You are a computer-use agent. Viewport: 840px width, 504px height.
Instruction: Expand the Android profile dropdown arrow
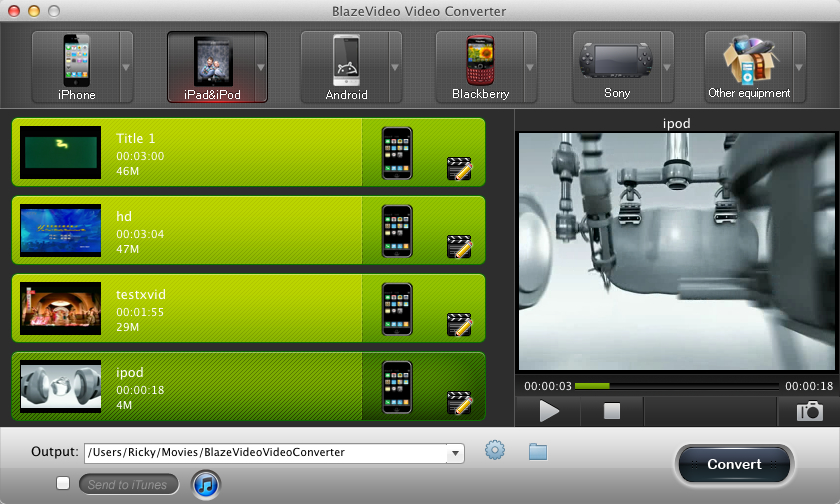(x=395, y=68)
